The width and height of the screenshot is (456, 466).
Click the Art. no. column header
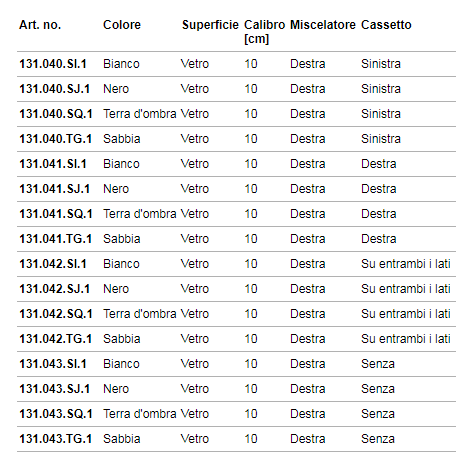tap(40, 25)
